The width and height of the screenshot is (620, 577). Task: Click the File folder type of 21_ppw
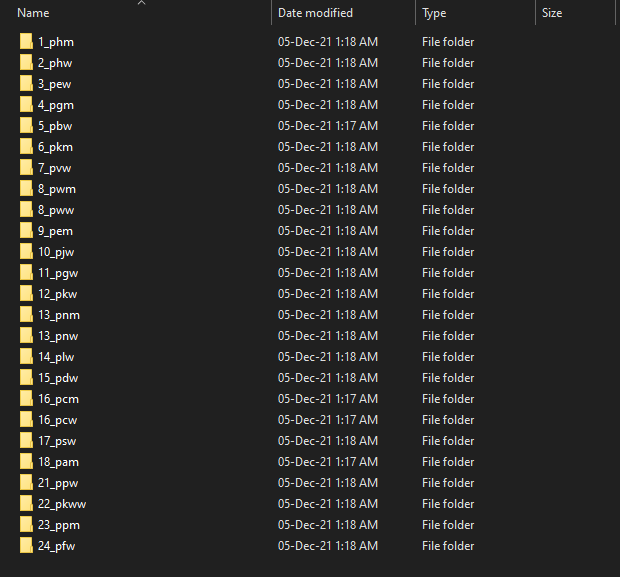[447, 483]
